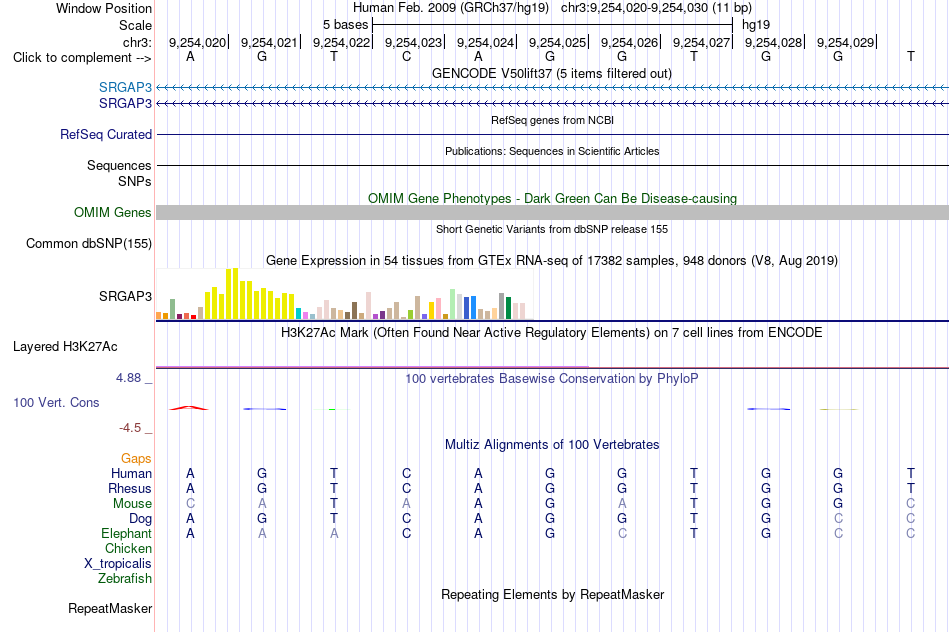Open 'Gene Expression in 54 tissues from GTEx' title
Viewport: 950px width, 632px height.
[552, 261]
